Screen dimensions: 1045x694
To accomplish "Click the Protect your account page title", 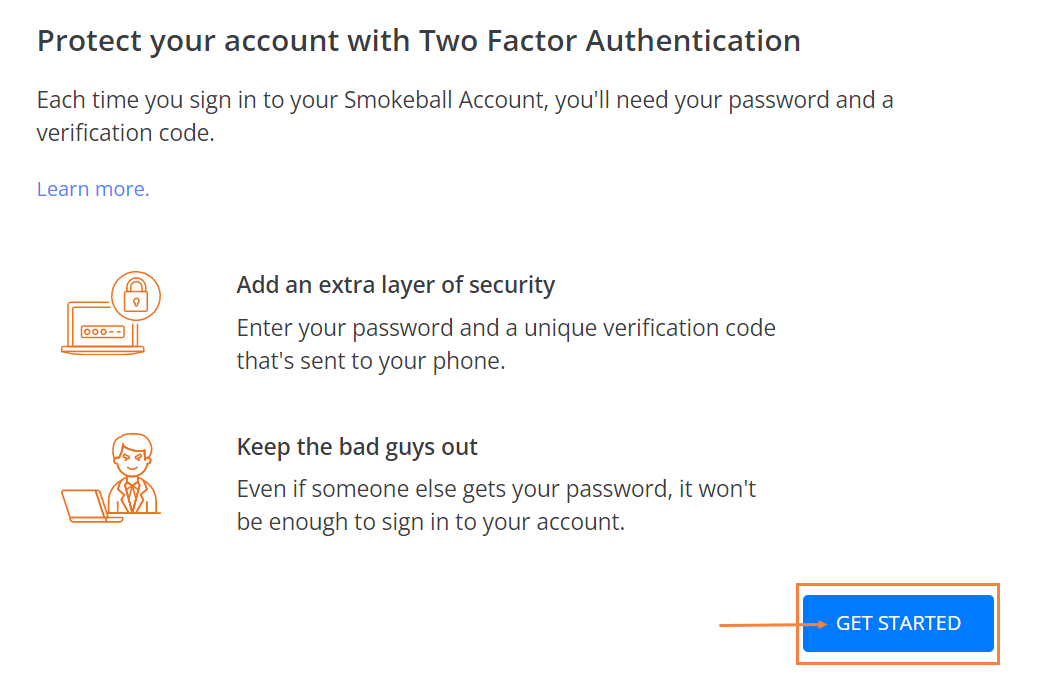I will (x=419, y=41).
